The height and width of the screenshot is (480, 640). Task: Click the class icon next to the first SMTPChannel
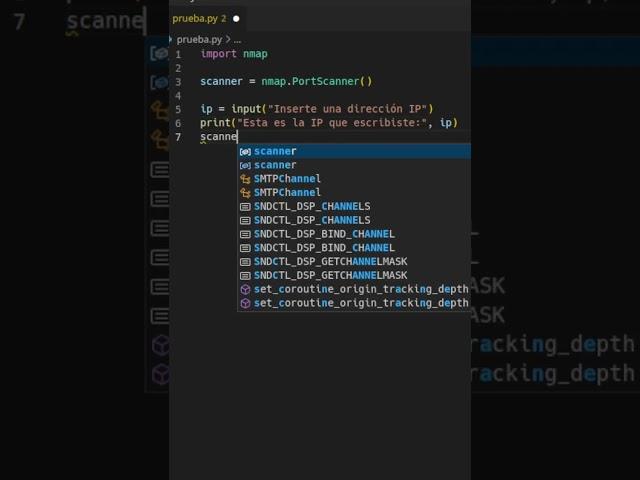(245, 179)
